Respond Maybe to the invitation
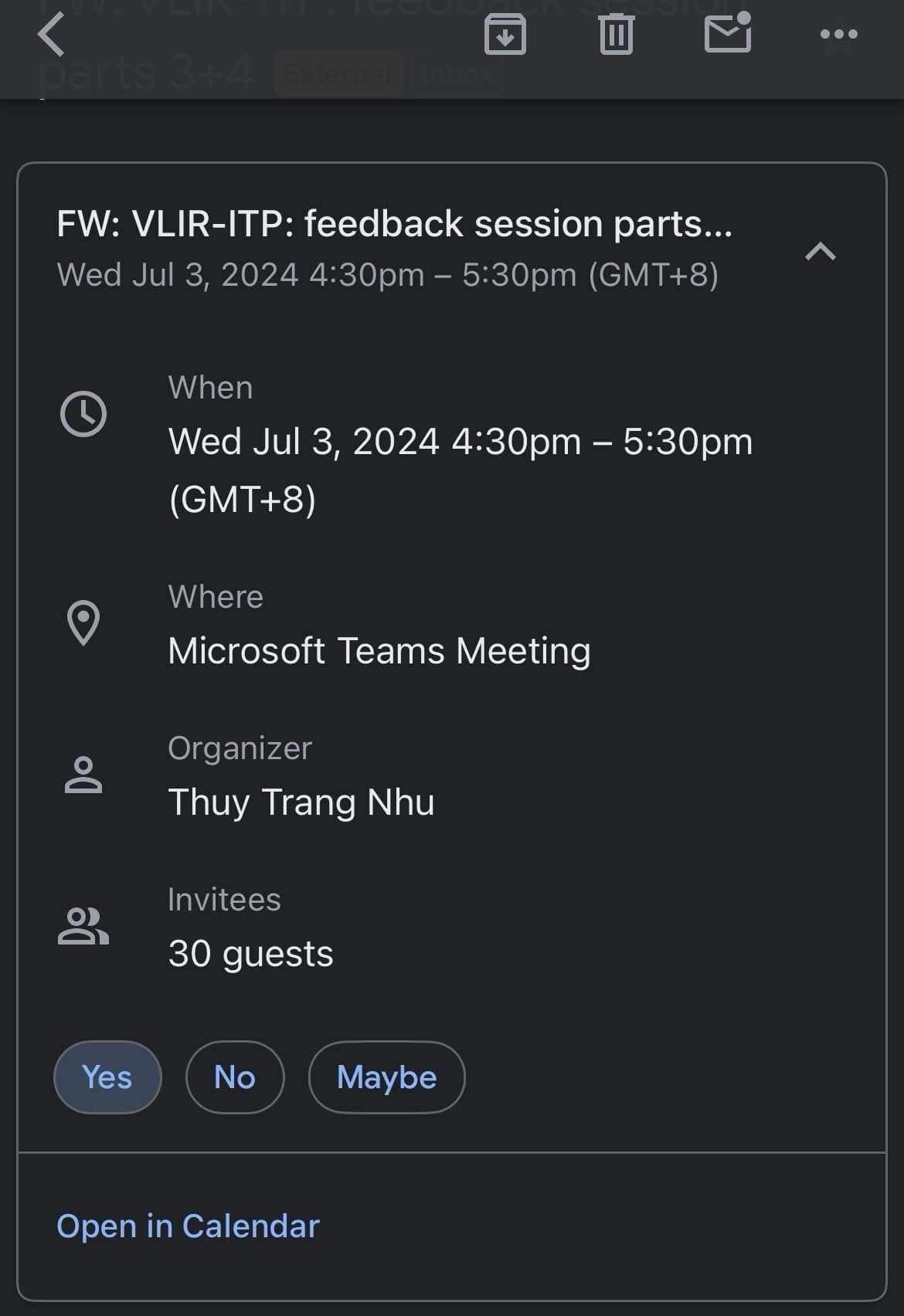This screenshot has width=904, height=1316. tap(386, 1077)
